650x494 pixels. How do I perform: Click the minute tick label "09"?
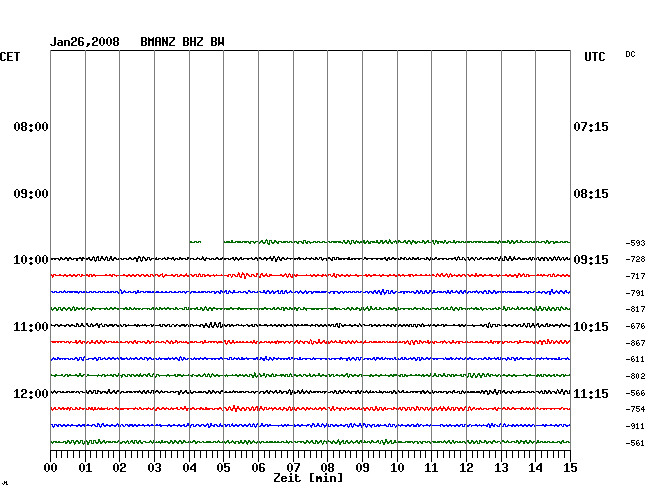click(362, 468)
